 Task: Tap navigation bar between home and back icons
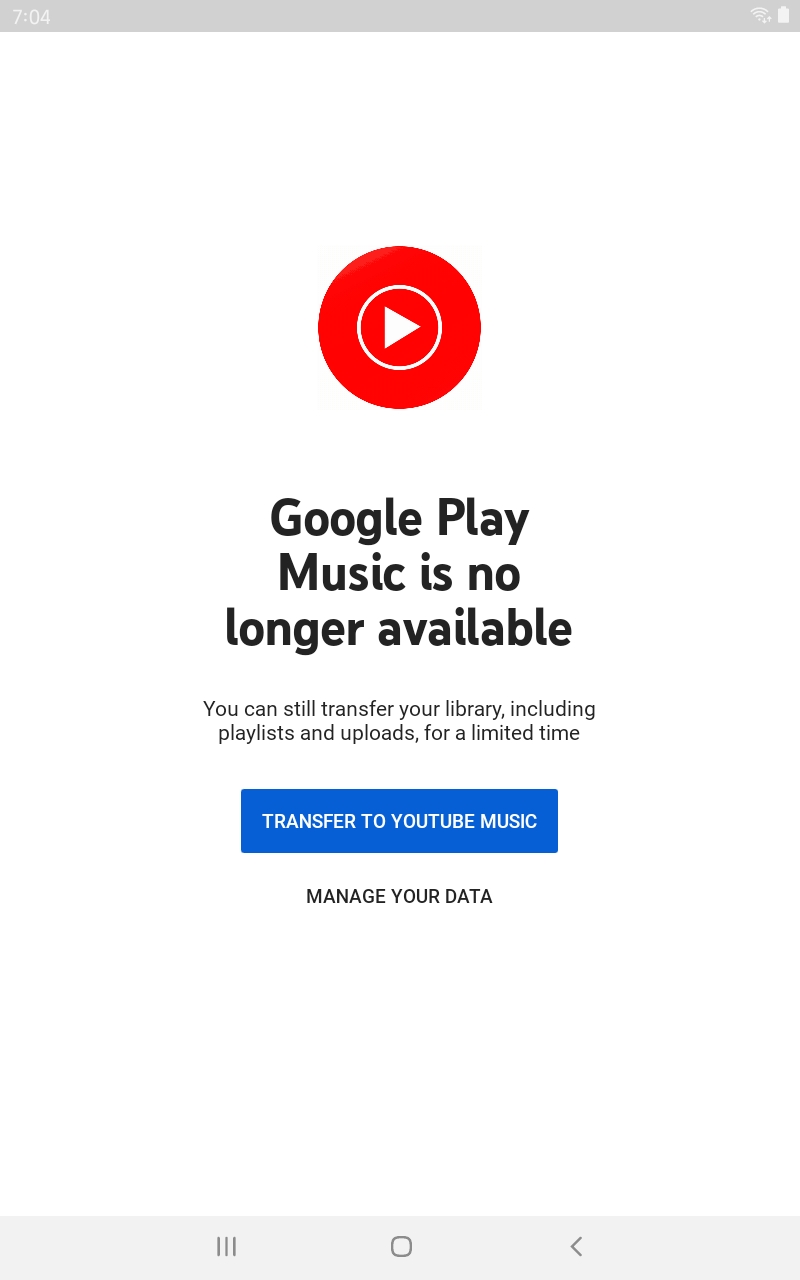(x=489, y=1246)
